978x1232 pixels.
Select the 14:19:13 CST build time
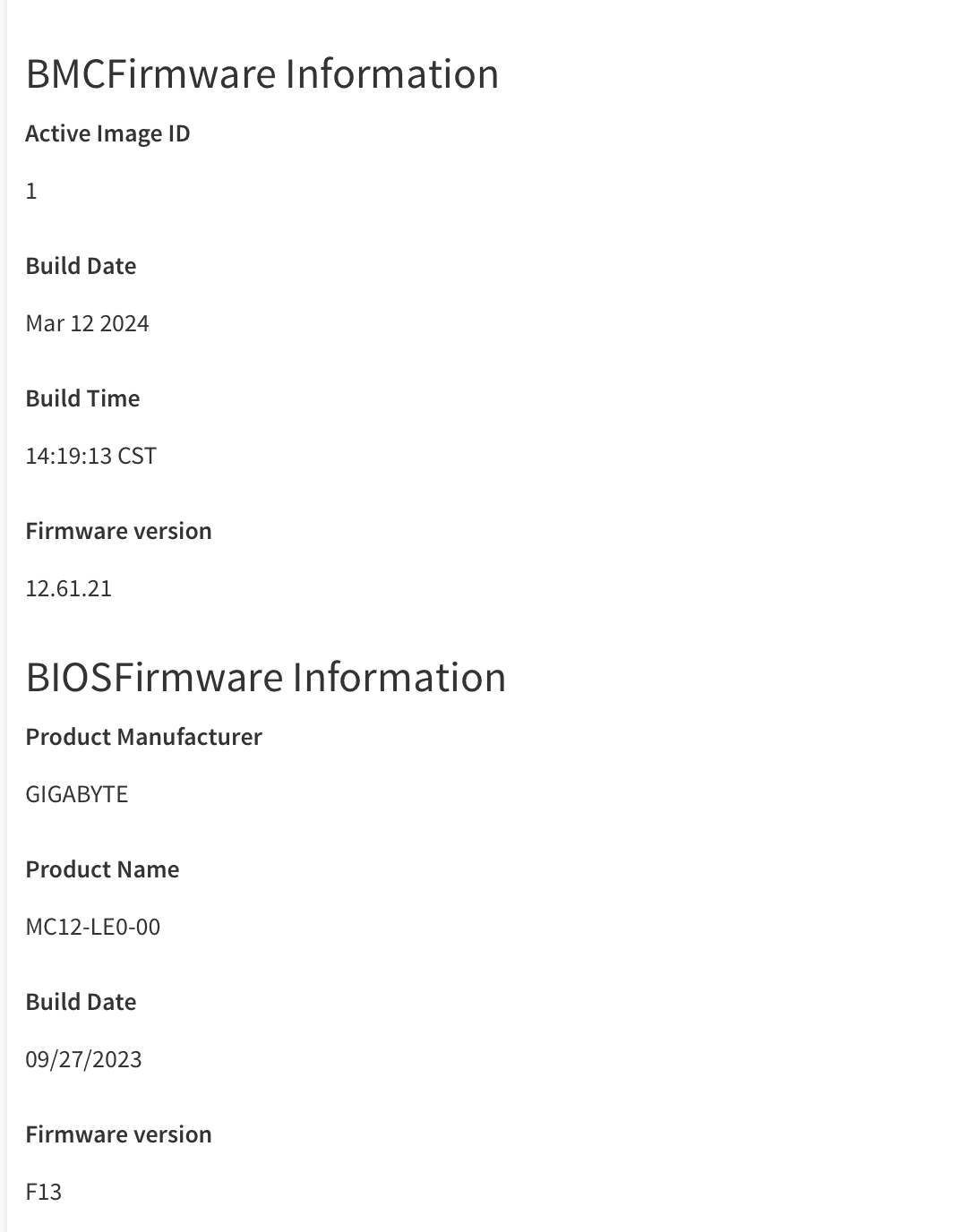tap(91, 456)
